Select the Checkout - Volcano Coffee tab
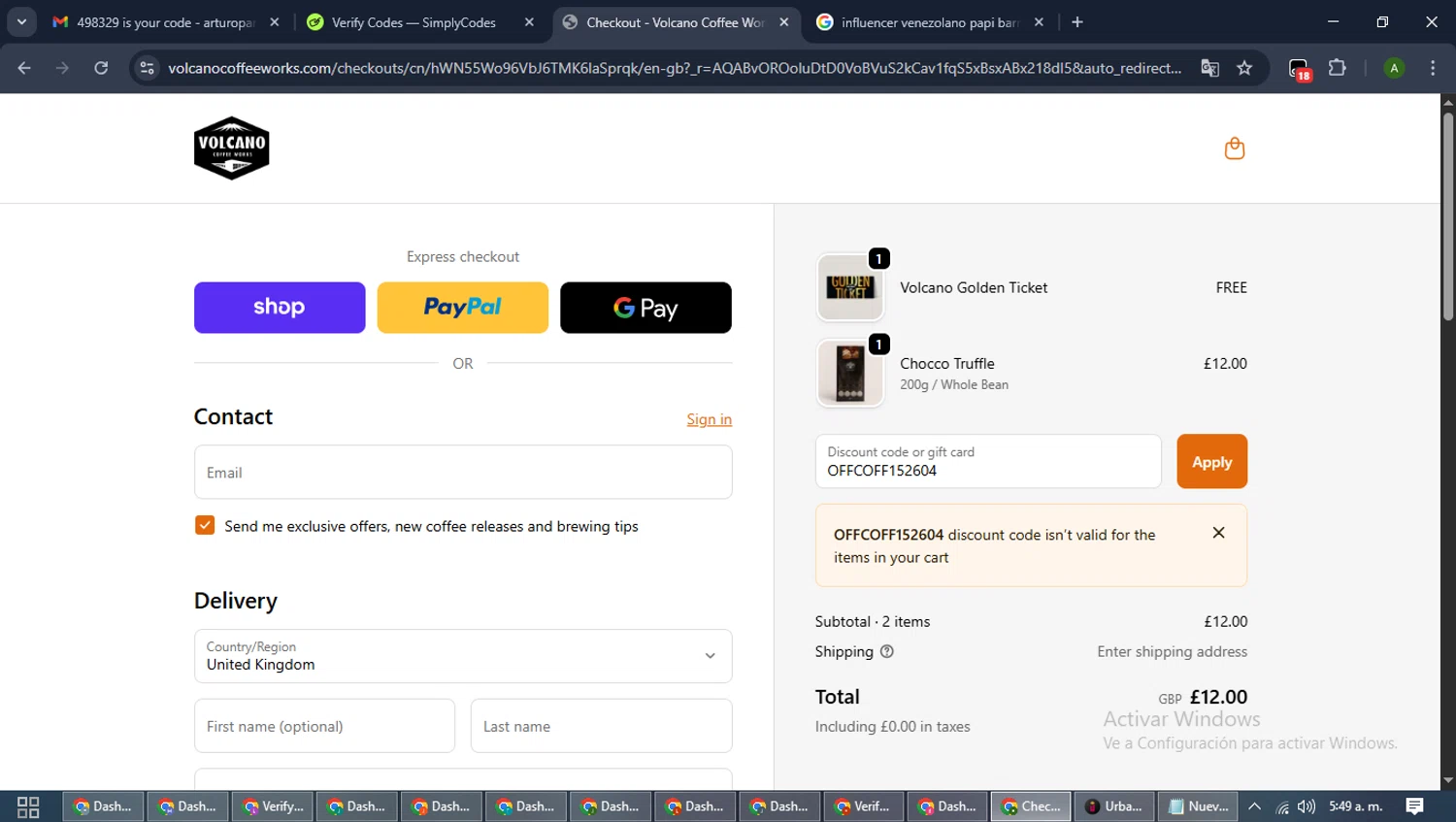This screenshot has height=822, width=1456. coord(677,22)
